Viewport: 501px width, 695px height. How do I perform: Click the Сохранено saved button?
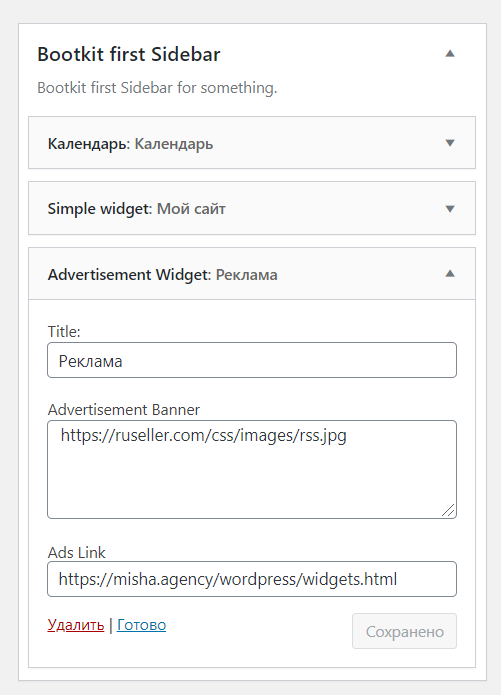coord(404,631)
